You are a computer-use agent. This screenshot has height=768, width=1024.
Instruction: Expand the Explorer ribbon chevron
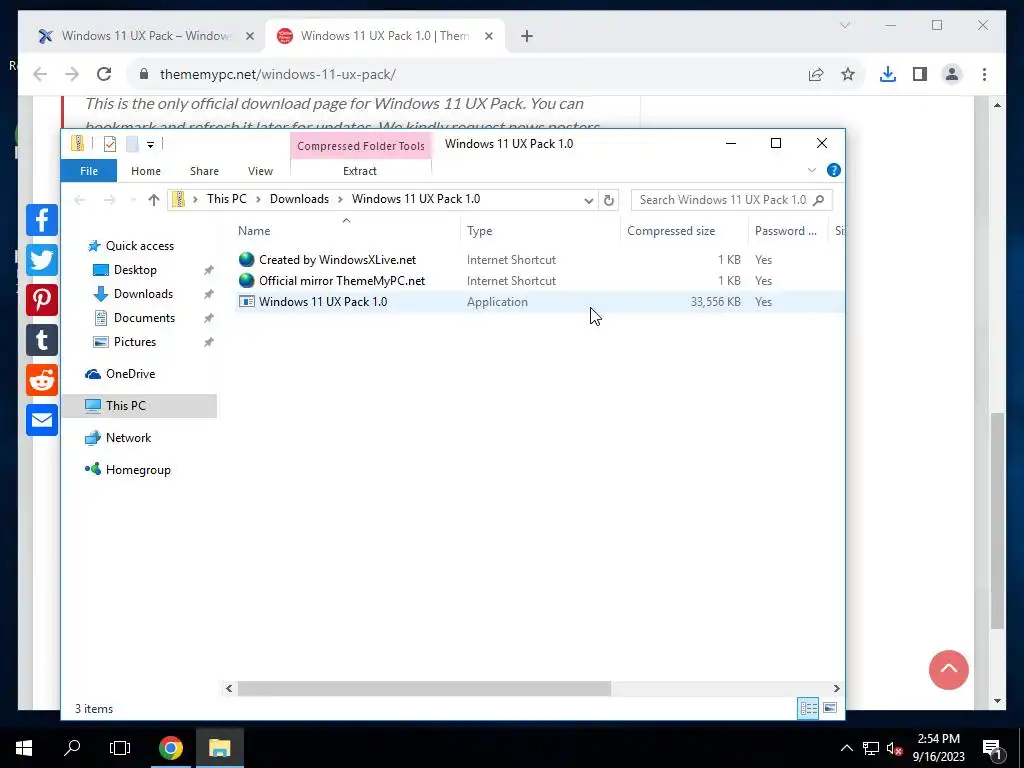[x=812, y=170]
